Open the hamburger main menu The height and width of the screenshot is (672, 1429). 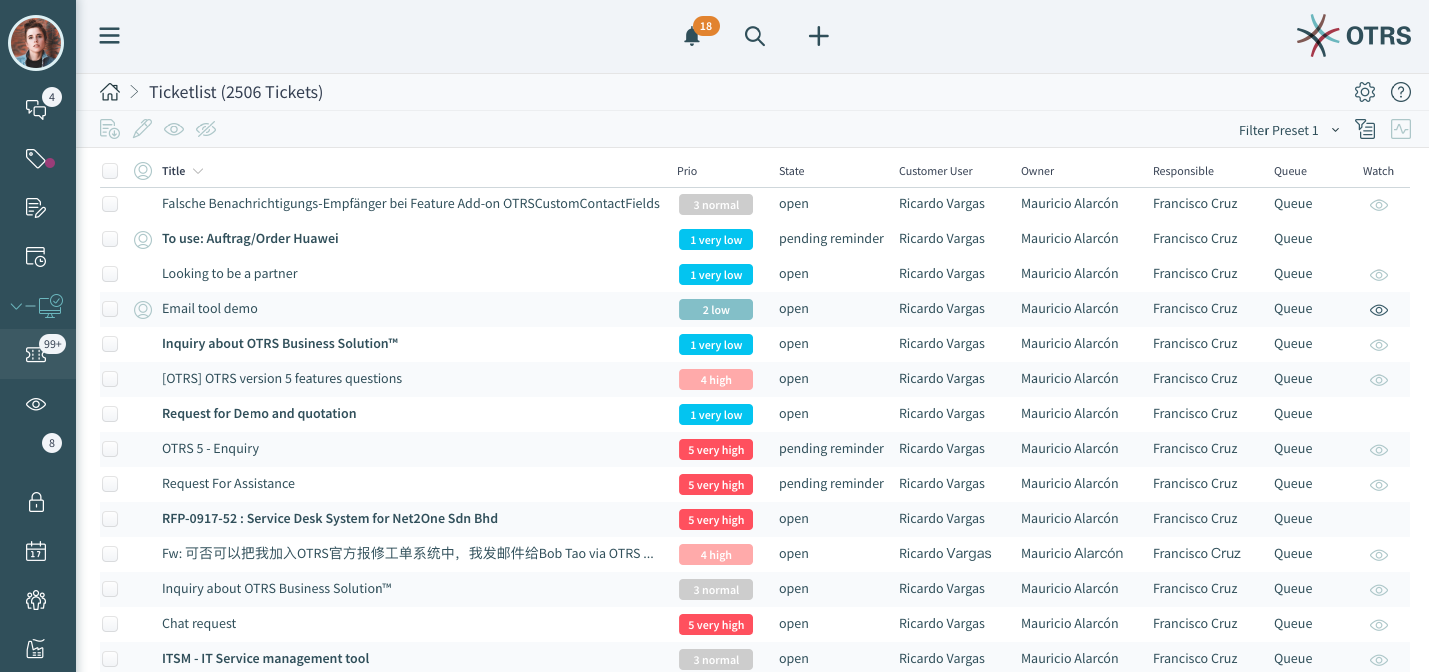tap(110, 36)
